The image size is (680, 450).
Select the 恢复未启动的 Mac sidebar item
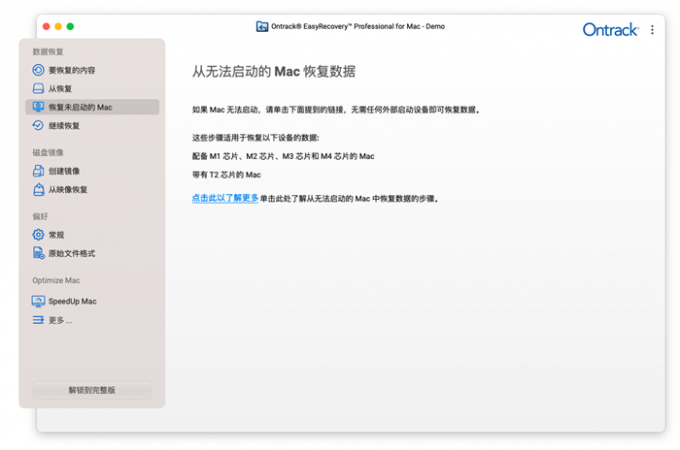point(92,107)
